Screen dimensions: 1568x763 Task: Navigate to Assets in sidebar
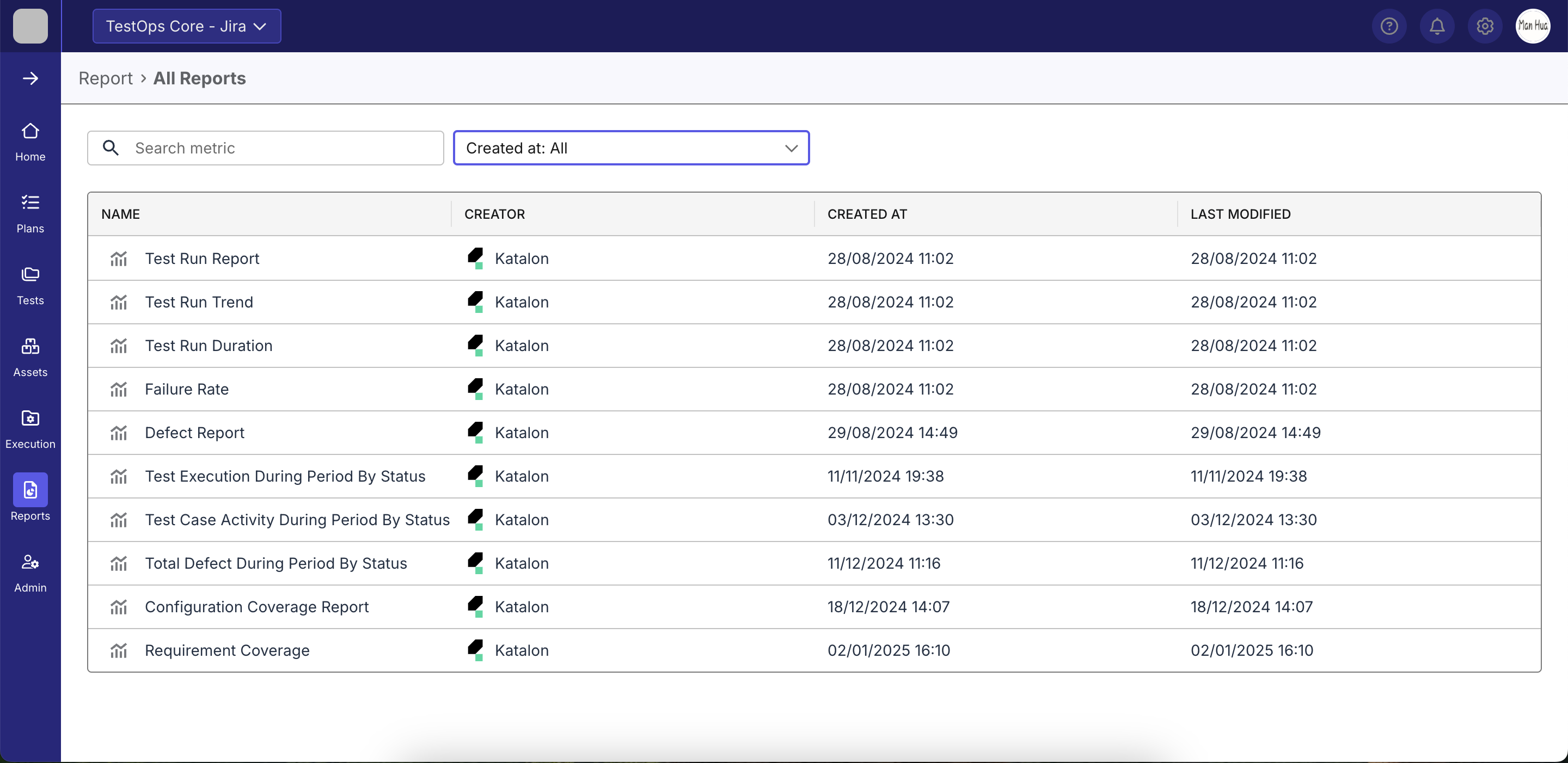point(30,357)
